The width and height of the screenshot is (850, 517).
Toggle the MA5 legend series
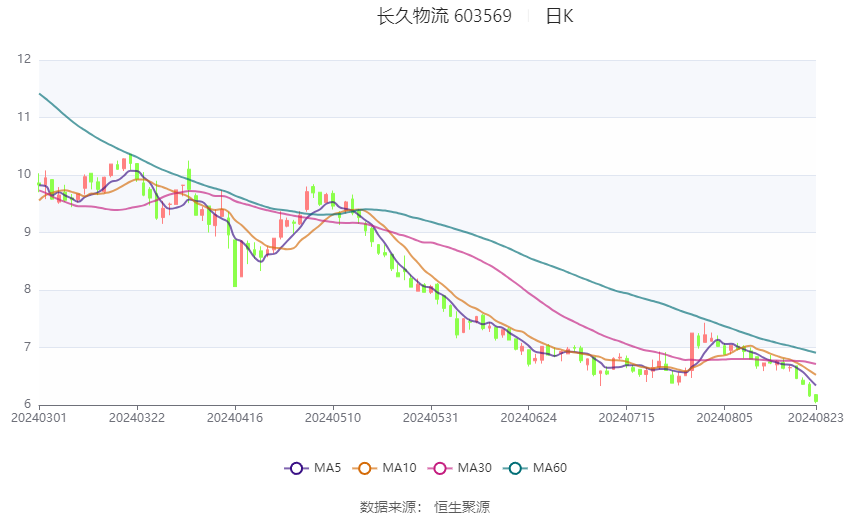click(313, 468)
